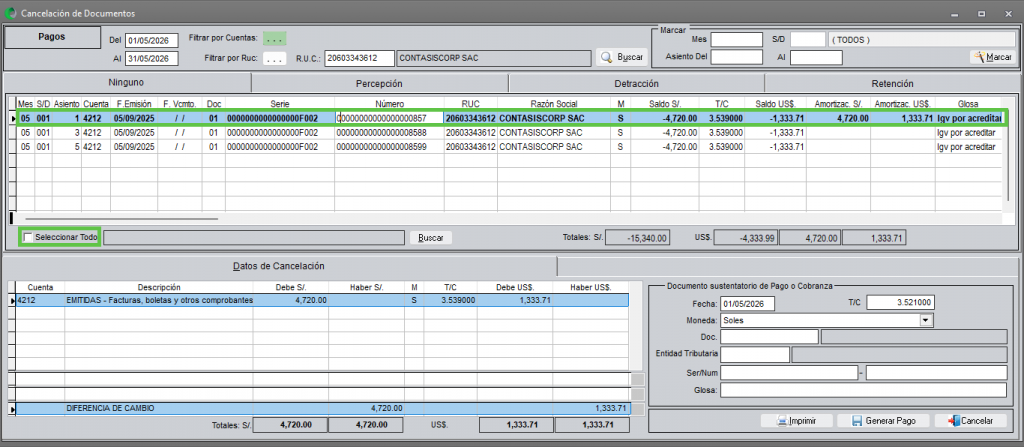Click the exit icon on Cancelar button
Image resolution: width=1024 pixels, height=447 pixels.
[x=953, y=421]
